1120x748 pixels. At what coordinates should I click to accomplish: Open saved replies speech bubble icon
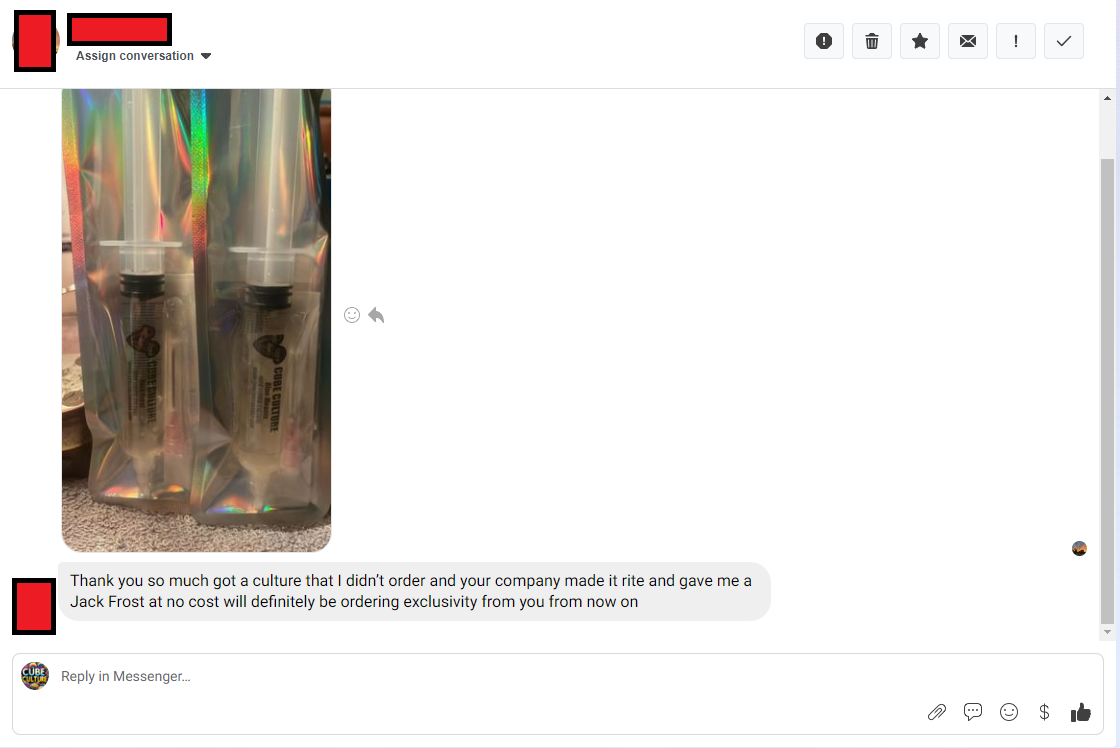coord(973,712)
